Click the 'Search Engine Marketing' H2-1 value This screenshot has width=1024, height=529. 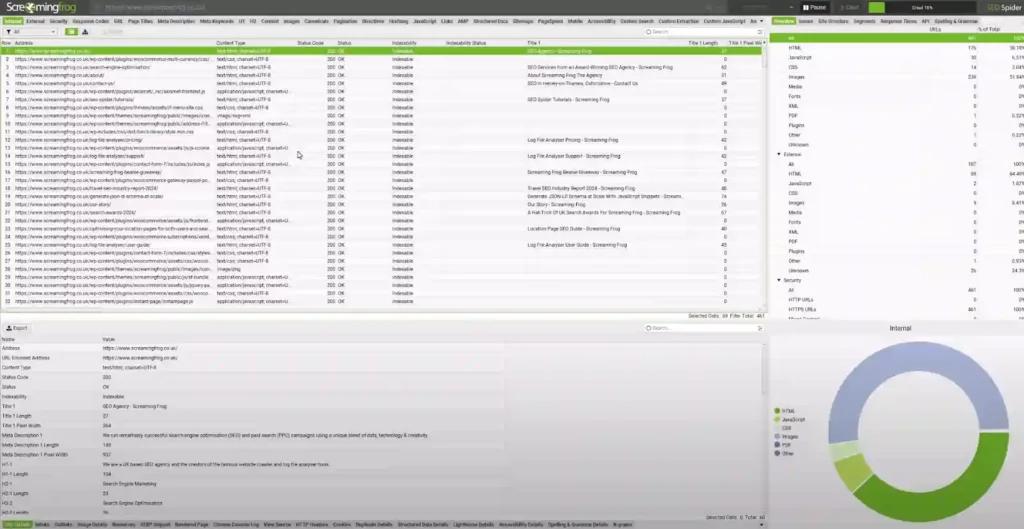point(129,484)
